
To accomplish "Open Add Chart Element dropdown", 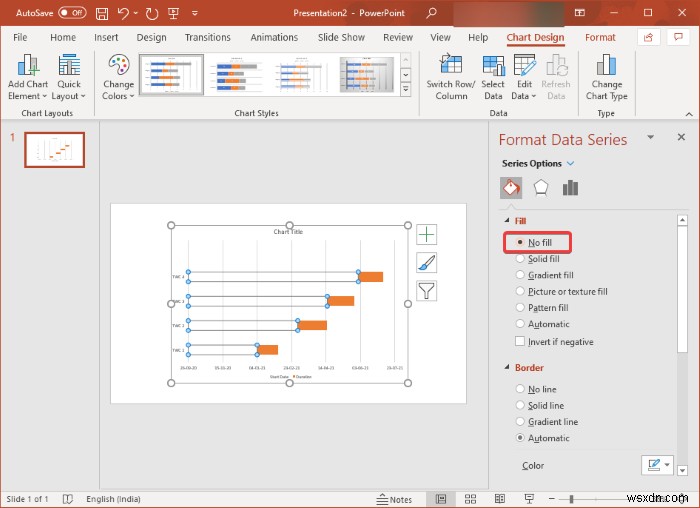I will (x=28, y=78).
